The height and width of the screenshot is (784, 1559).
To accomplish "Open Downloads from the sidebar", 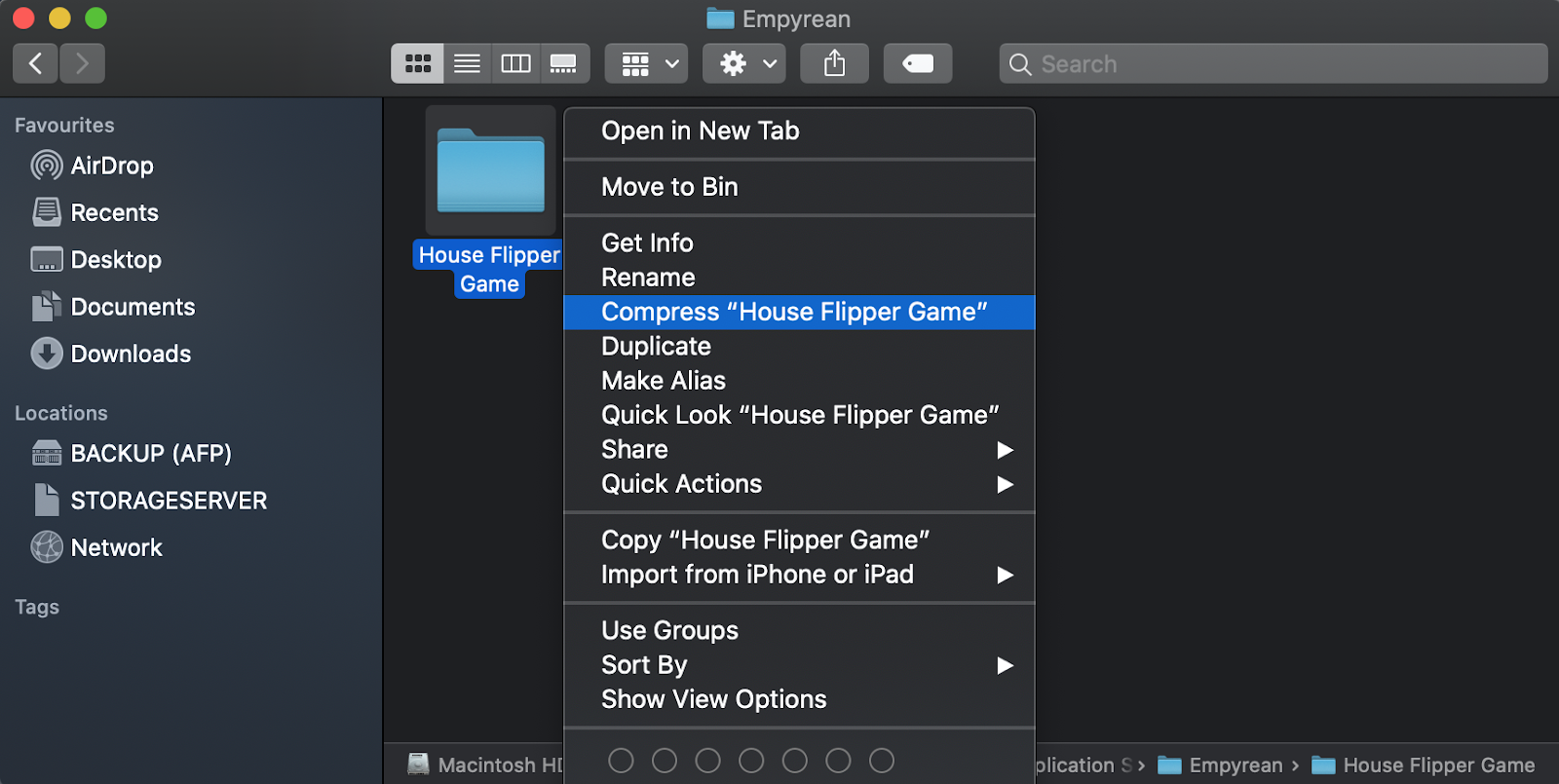I will (131, 354).
